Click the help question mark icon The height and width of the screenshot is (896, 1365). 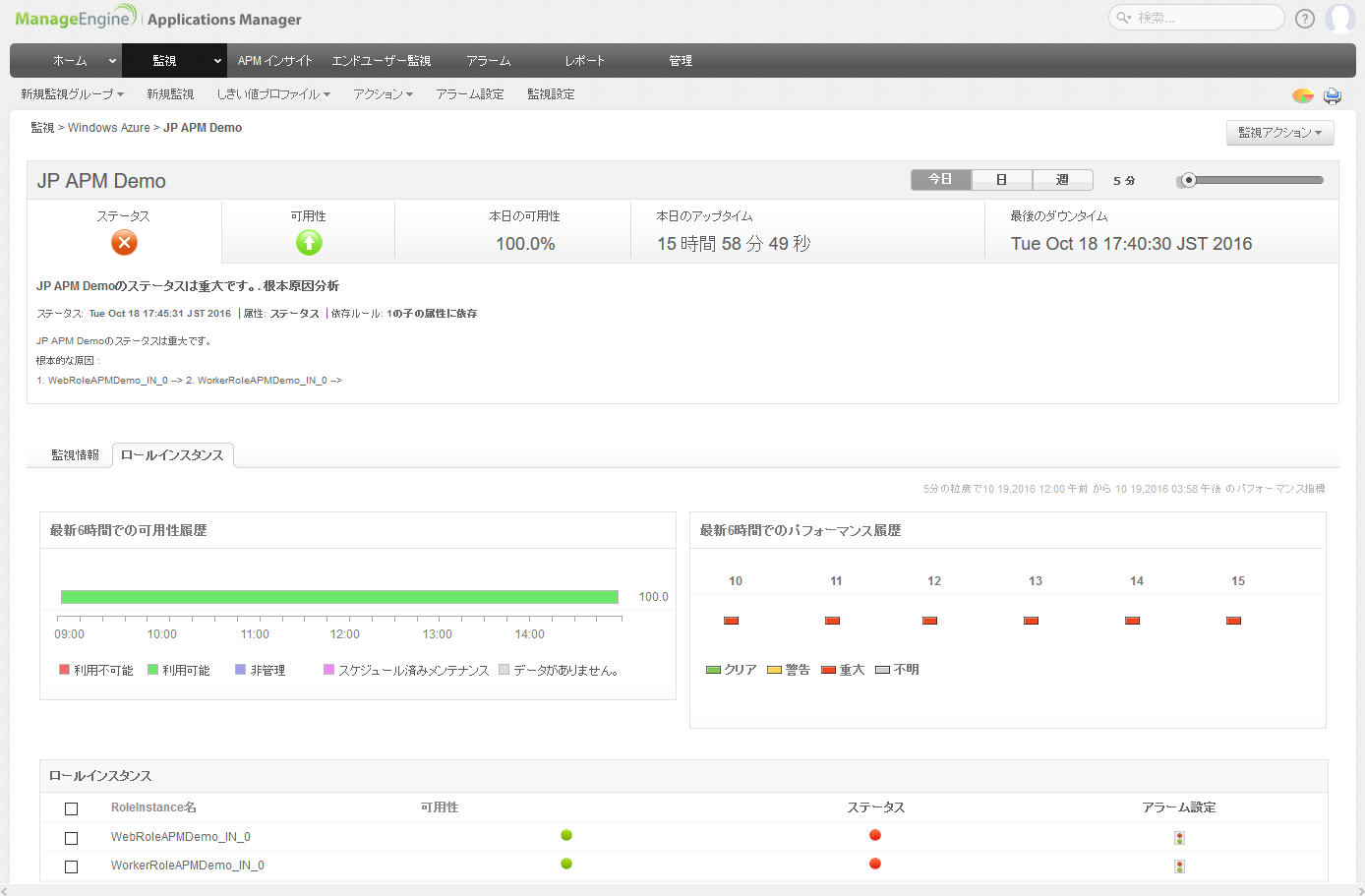[1304, 19]
